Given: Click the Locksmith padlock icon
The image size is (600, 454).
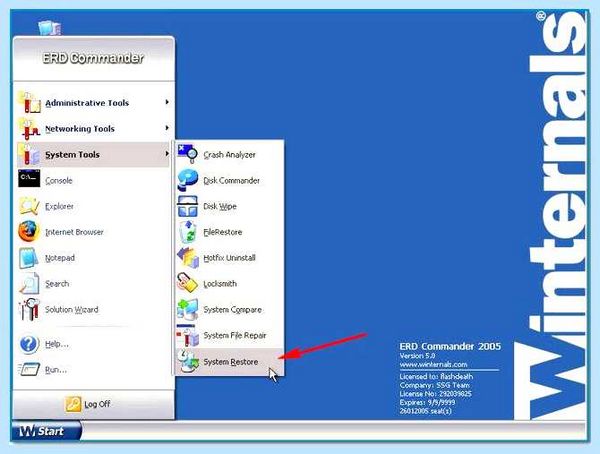Looking at the screenshot, I should [188, 283].
